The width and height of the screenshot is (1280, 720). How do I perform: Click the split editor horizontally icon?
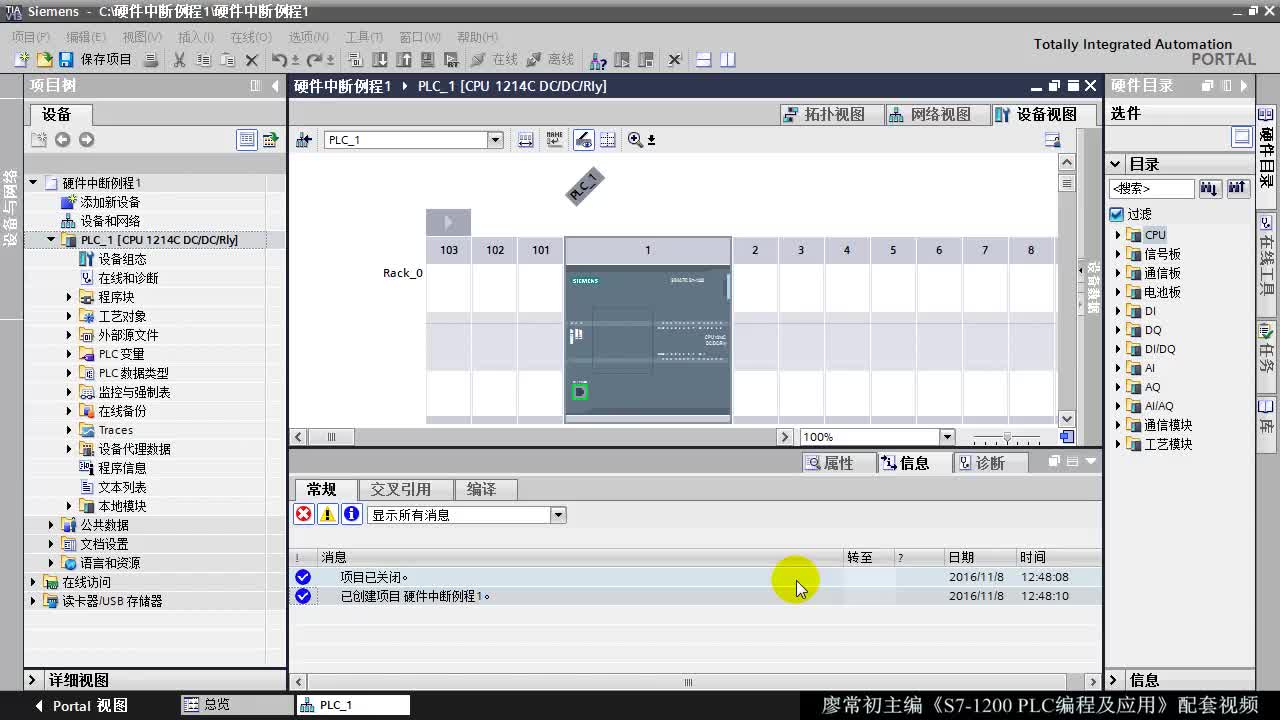[703, 60]
